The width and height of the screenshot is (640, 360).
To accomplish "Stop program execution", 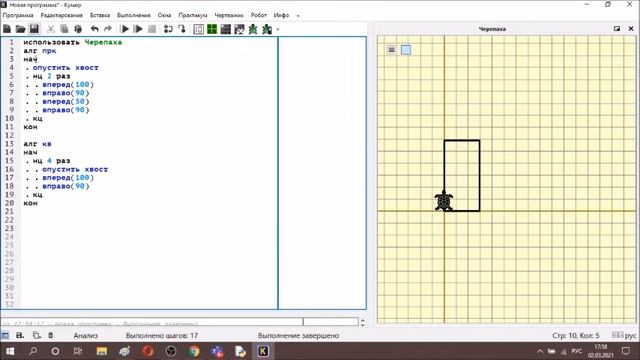I will click(x=152, y=29).
